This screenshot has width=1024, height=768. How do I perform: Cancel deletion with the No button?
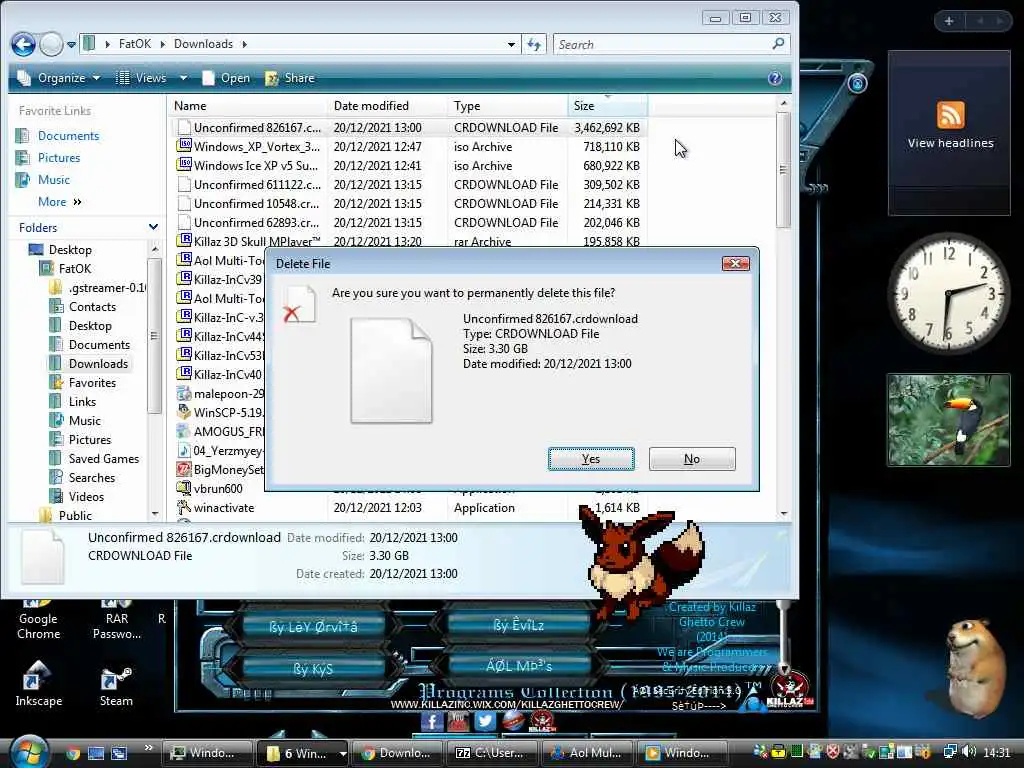click(x=692, y=459)
